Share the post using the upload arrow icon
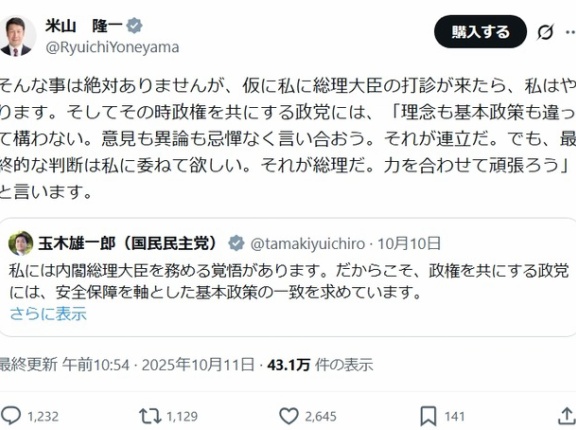576x430 pixels. point(567,416)
